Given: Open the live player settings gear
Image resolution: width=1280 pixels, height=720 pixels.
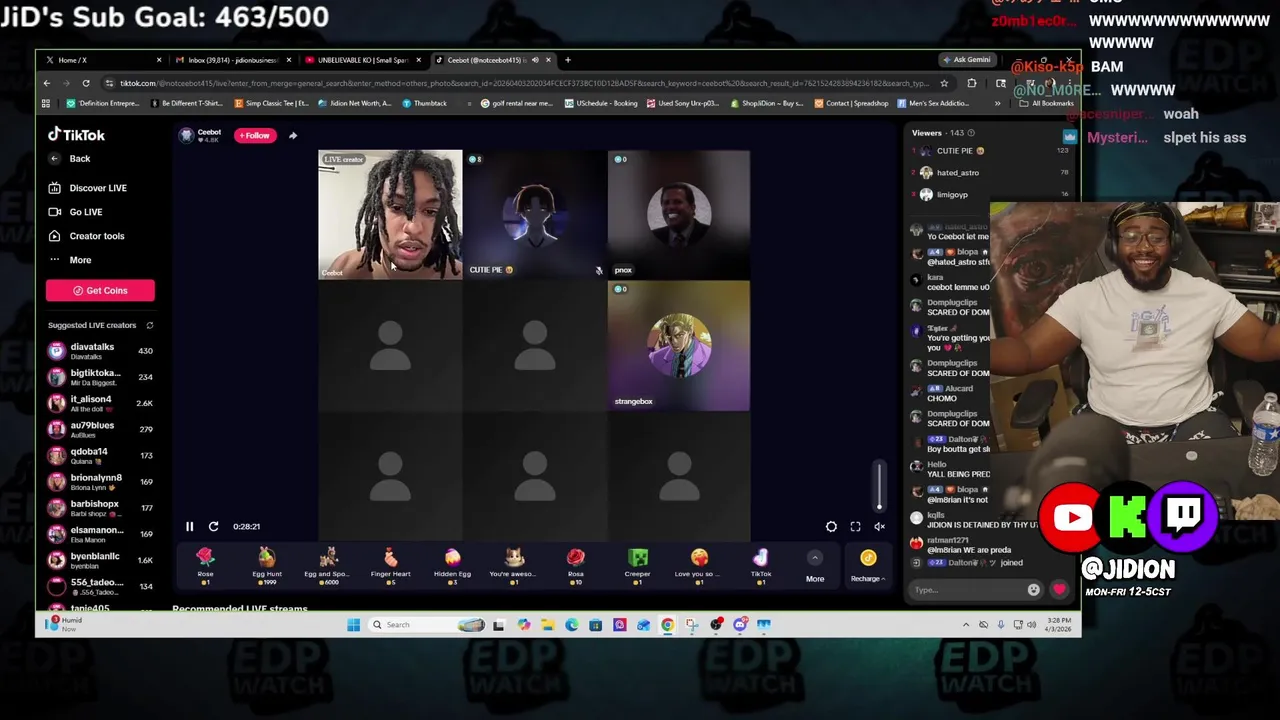Looking at the screenshot, I should pyautogui.click(x=831, y=526).
